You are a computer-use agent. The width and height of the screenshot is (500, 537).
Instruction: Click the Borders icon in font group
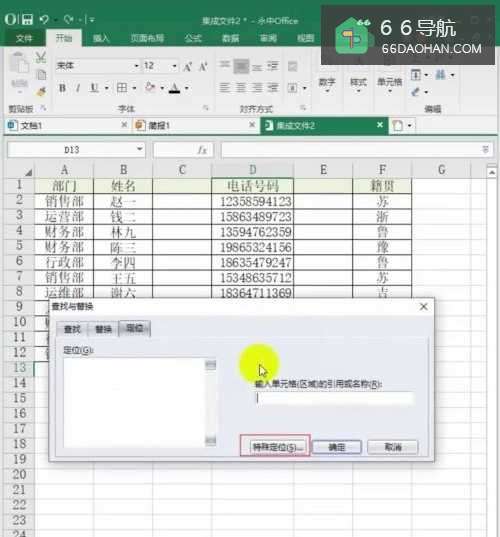coord(122,88)
